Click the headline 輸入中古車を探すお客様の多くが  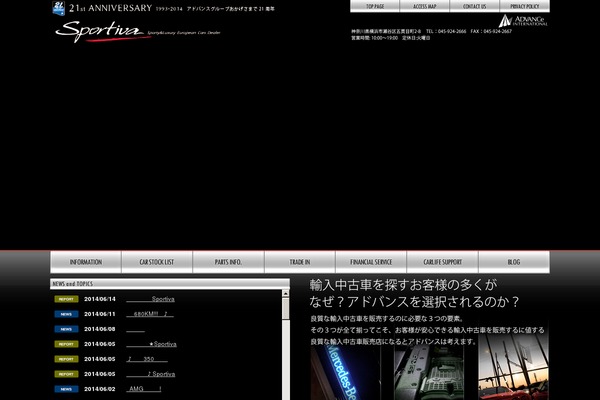click(x=403, y=285)
